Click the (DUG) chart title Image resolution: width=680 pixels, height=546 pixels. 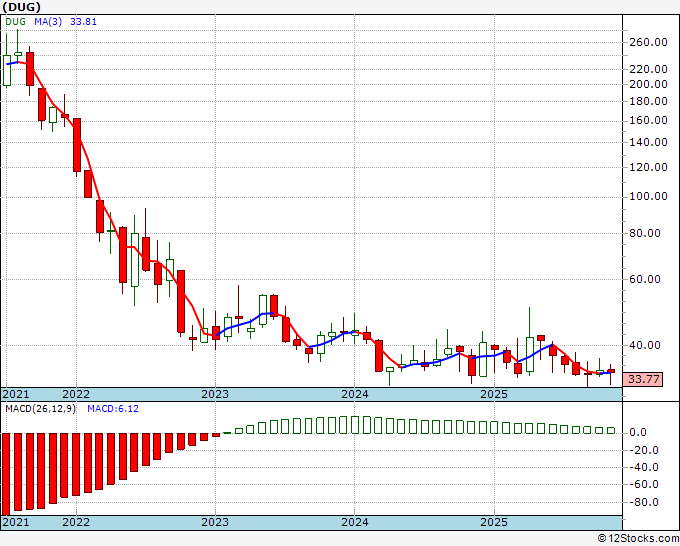point(22,7)
